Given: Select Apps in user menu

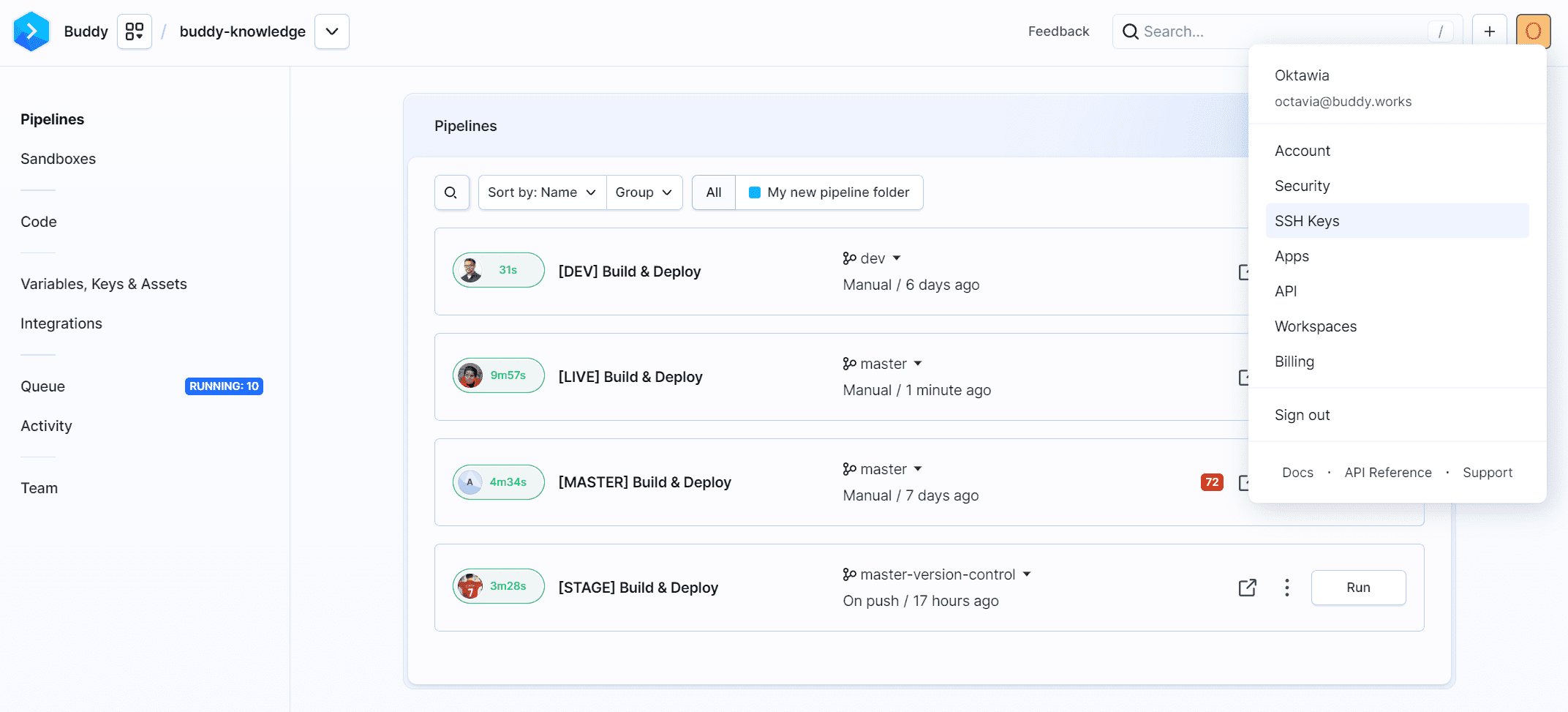Looking at the screenshot, I should point(1397,256).
